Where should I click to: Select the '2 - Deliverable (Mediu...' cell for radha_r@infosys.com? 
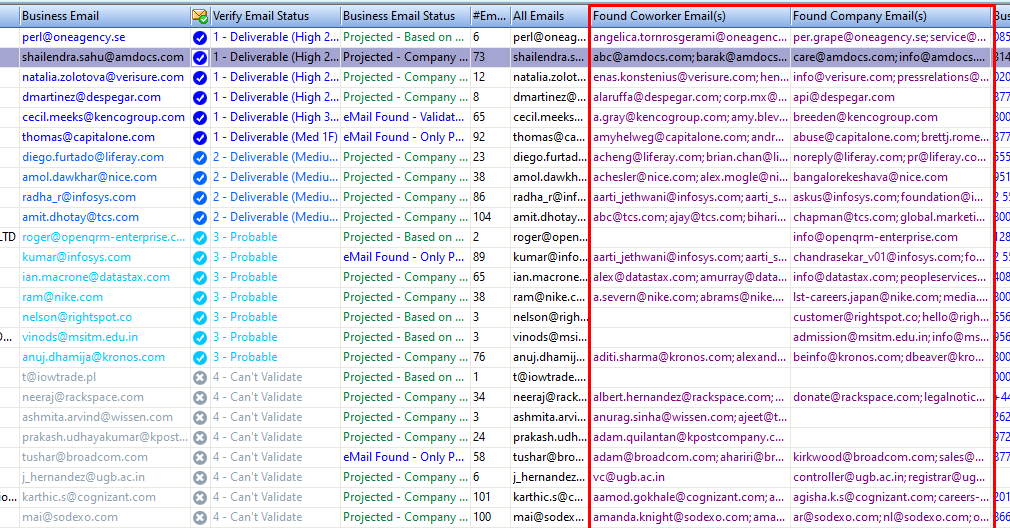point(275,197)
